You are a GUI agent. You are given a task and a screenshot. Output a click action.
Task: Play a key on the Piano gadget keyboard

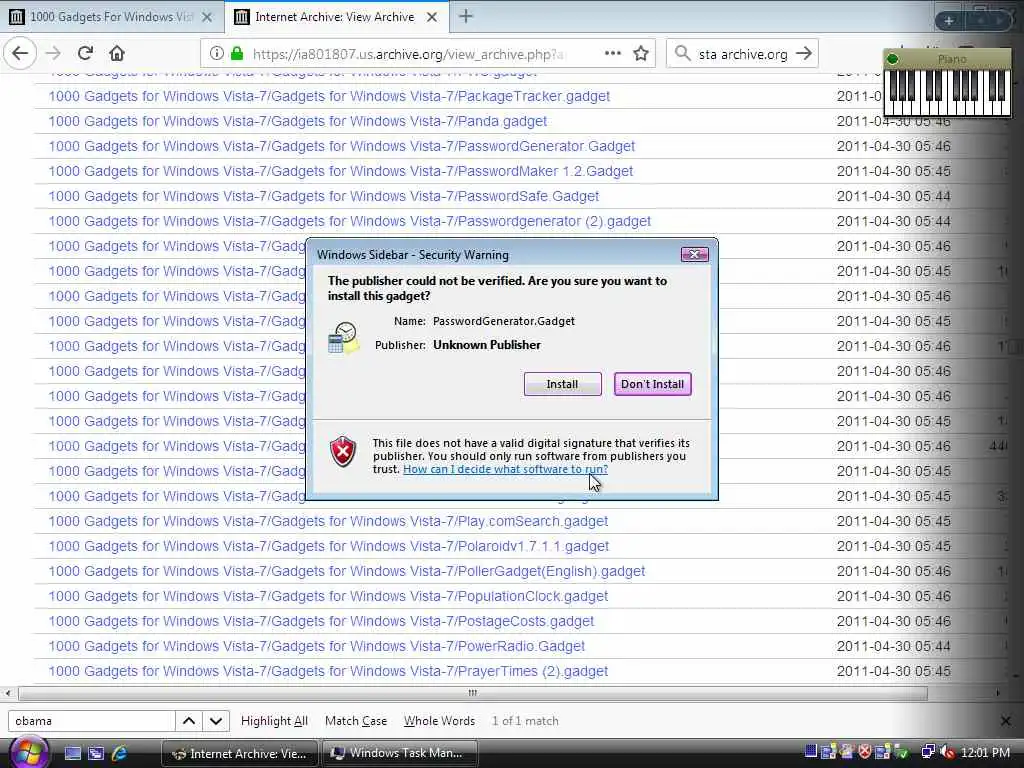947,93
